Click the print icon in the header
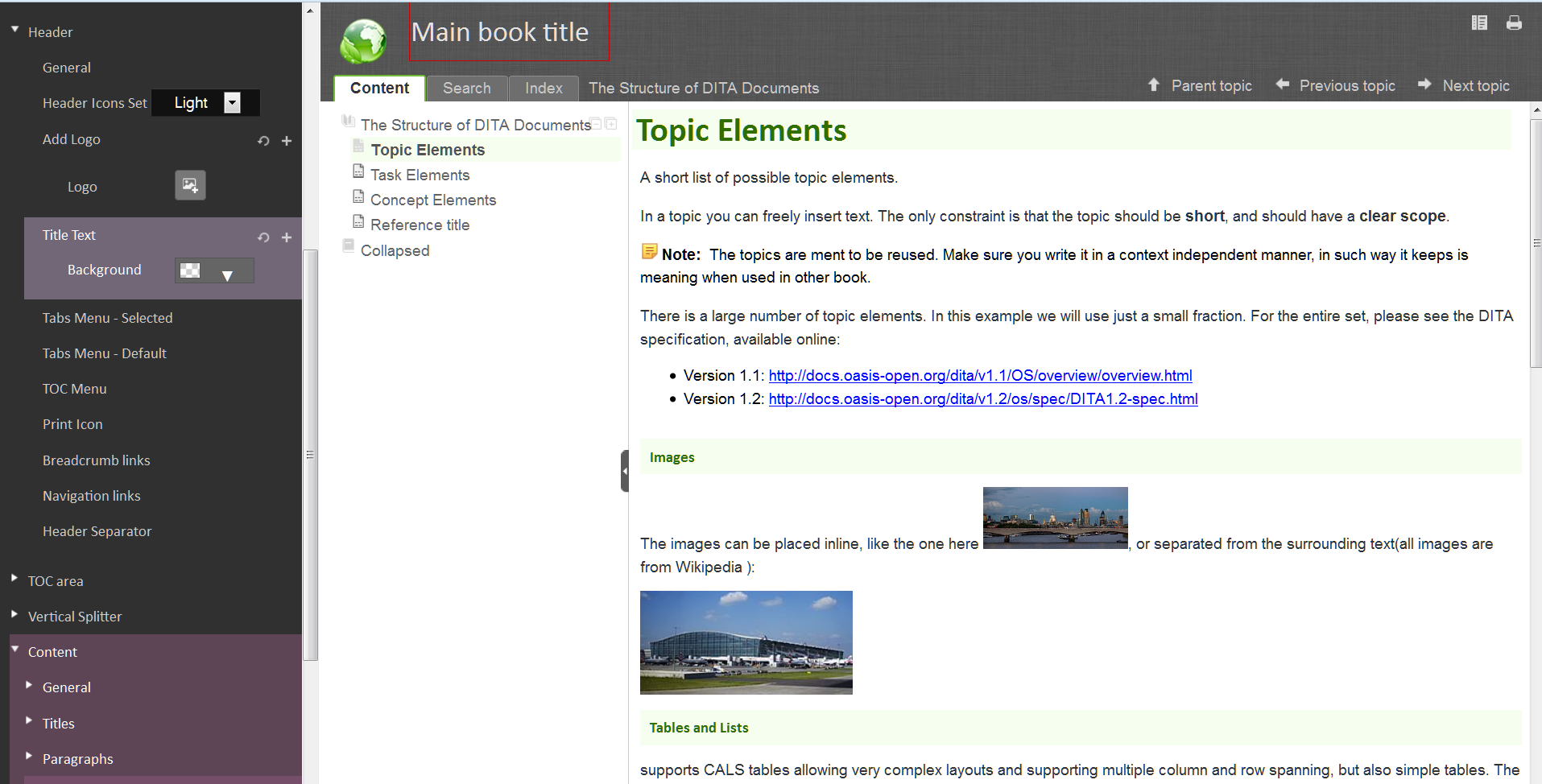1542x784 pixels. [x=1514, y=23]
